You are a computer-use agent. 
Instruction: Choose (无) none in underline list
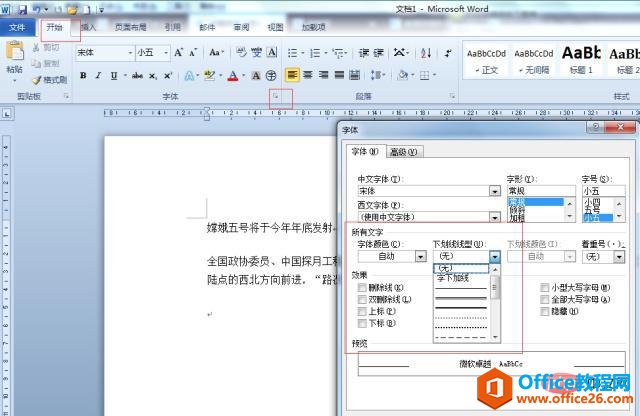pyautogui.click(x=461, y=268)
